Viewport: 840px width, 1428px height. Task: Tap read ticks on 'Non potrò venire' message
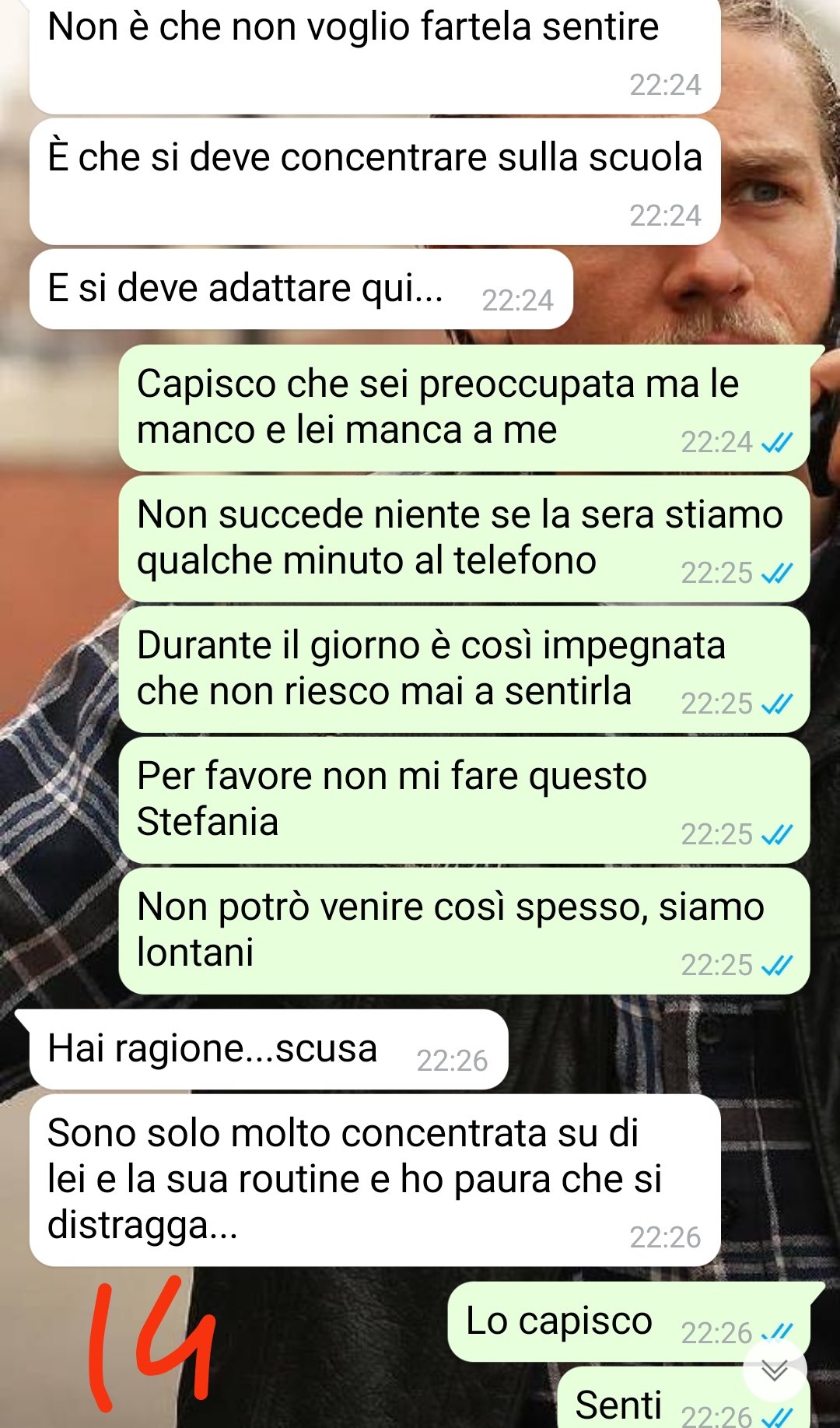[777, 965]
